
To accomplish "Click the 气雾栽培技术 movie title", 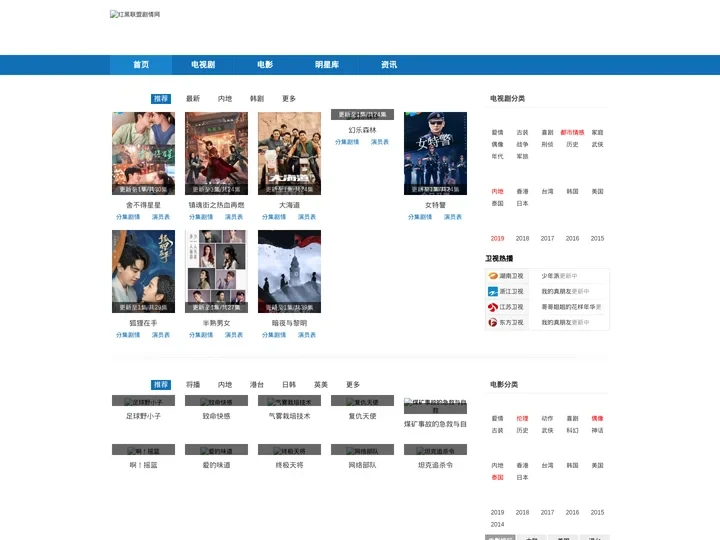I will point(289,416).
